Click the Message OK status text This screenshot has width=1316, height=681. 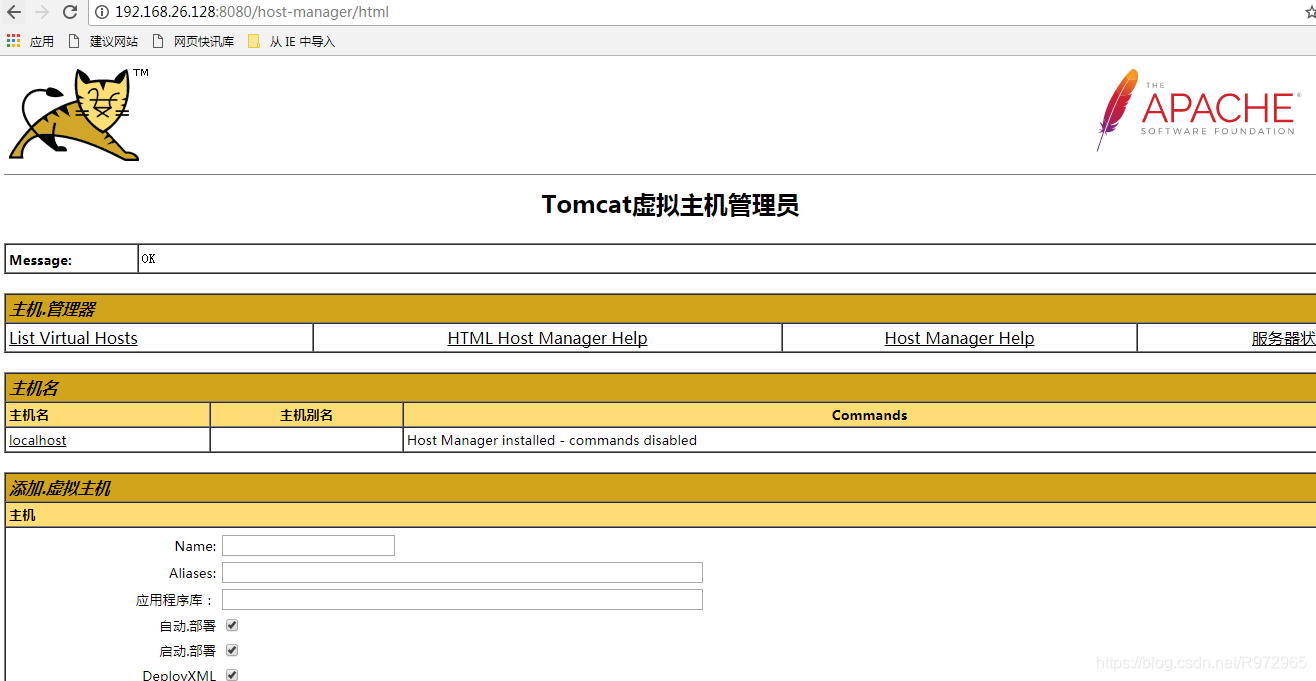[148, 259]
